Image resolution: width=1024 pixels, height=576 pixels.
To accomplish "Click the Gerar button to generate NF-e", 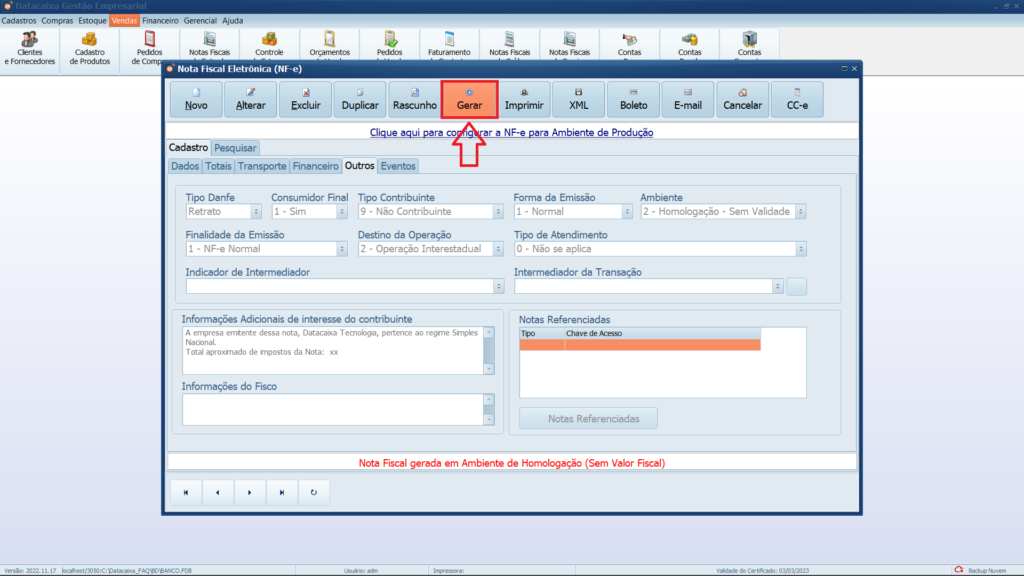I will point(469,100).
